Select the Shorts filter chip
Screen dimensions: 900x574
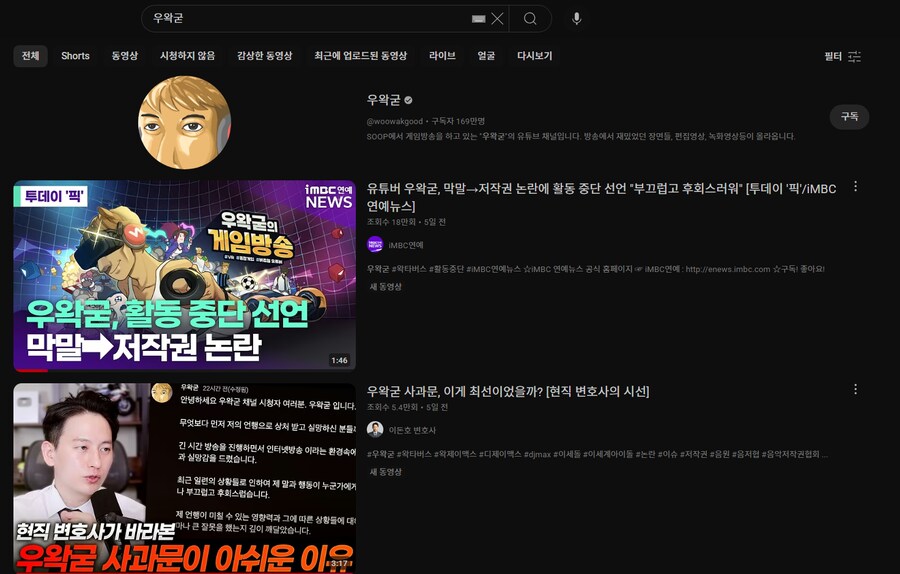[x=75, y=56]
